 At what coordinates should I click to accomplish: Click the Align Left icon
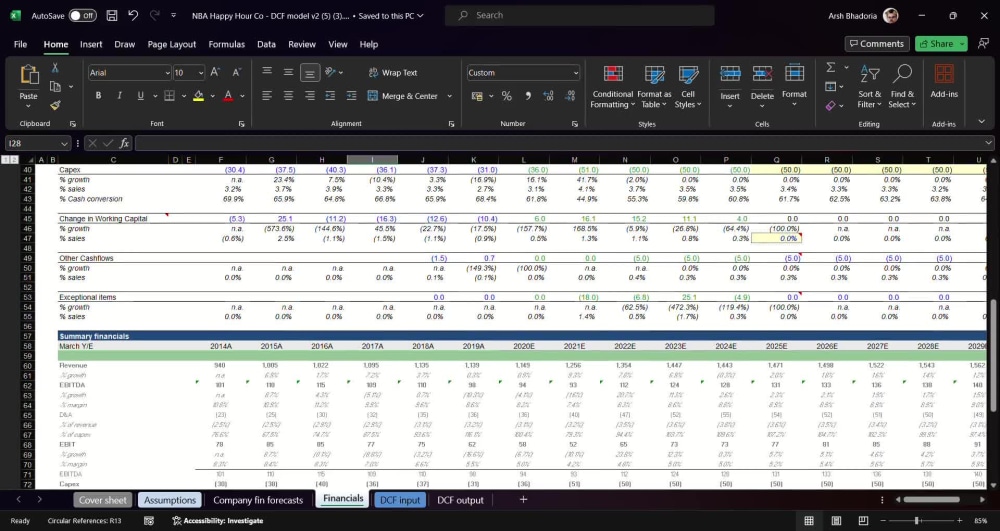pos(267,96)
